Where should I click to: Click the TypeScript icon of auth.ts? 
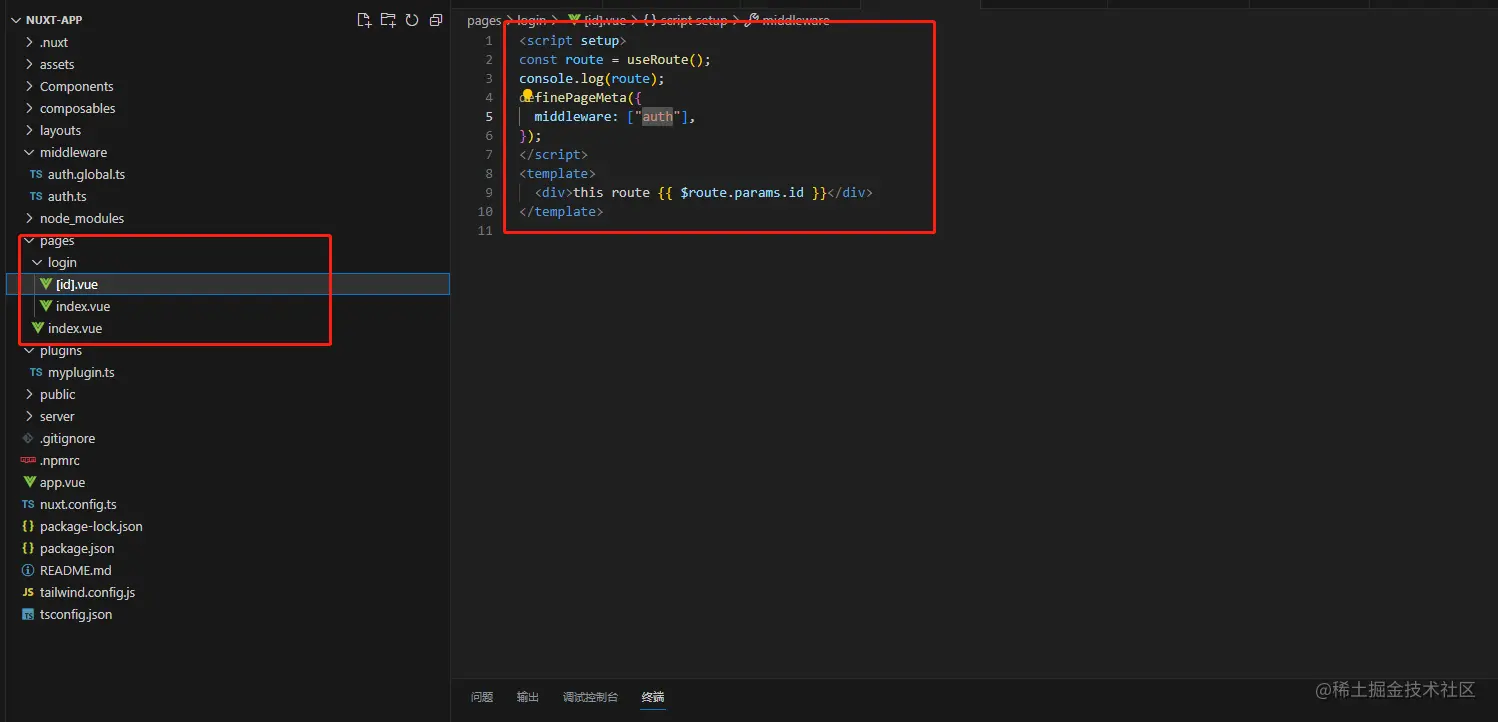[x=36, y=196]
